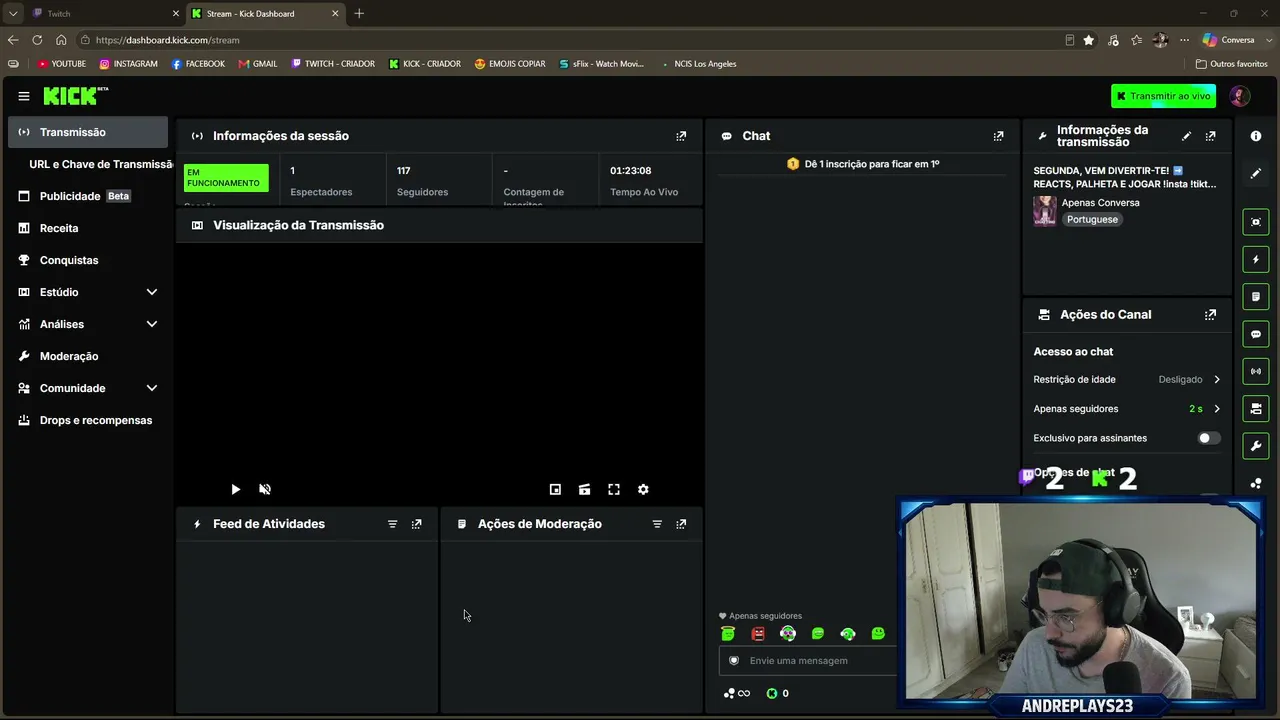Screen dimensions: 1280x720
Task: Open the browser tab list dropdown
Action: click(x=13, y=14)
